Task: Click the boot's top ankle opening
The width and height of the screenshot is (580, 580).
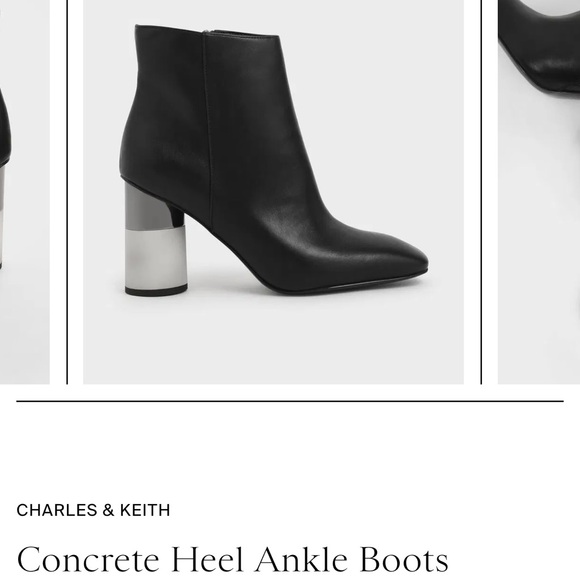Action: (207, 31)
